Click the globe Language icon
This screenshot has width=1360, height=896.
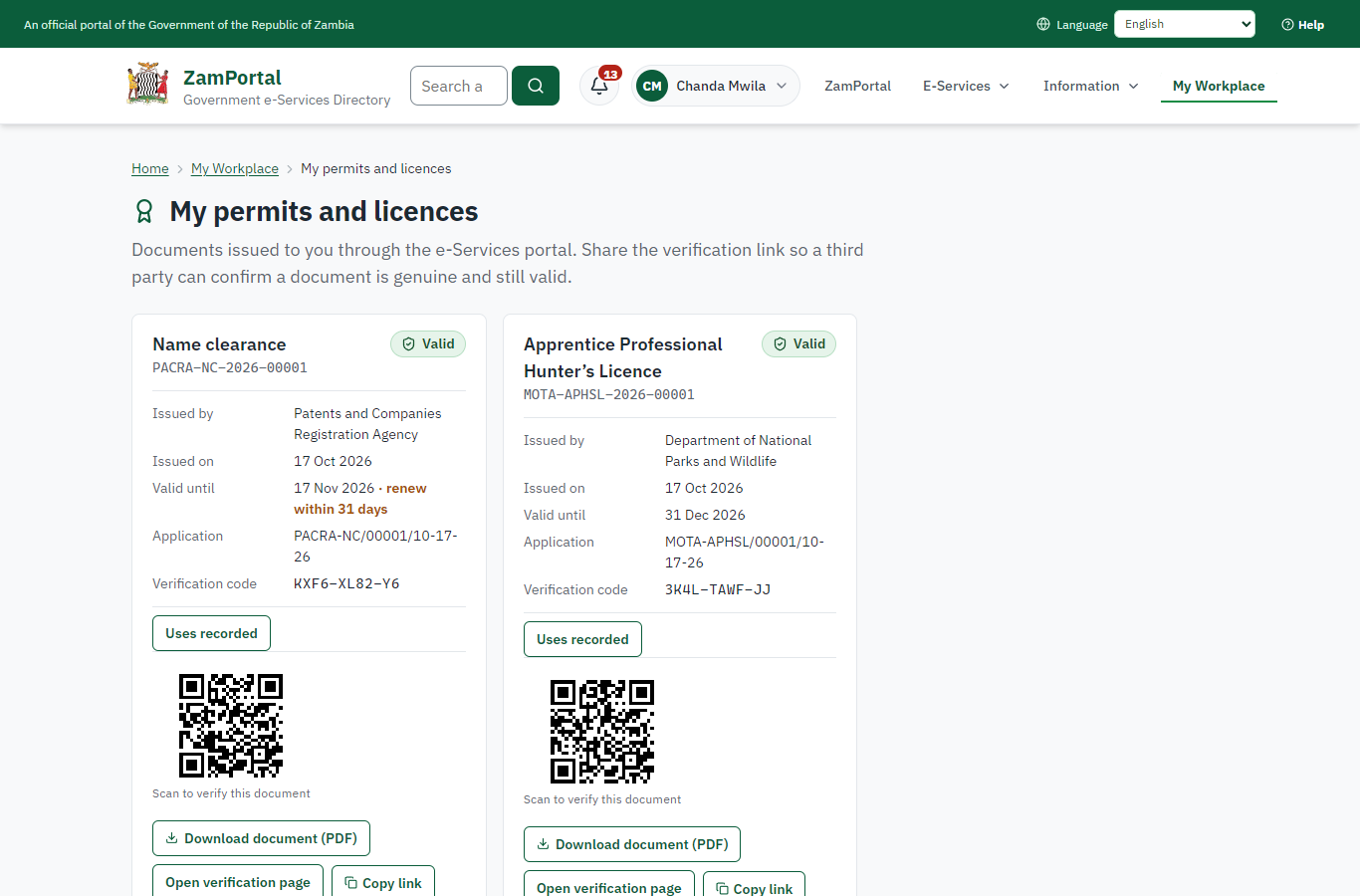point(1043,24)
